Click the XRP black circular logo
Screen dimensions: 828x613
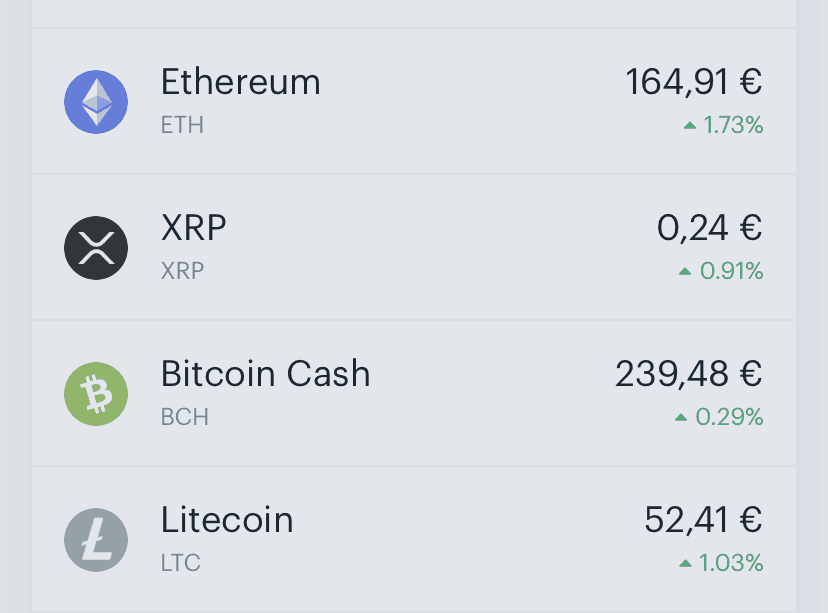[x=96, y=248]
